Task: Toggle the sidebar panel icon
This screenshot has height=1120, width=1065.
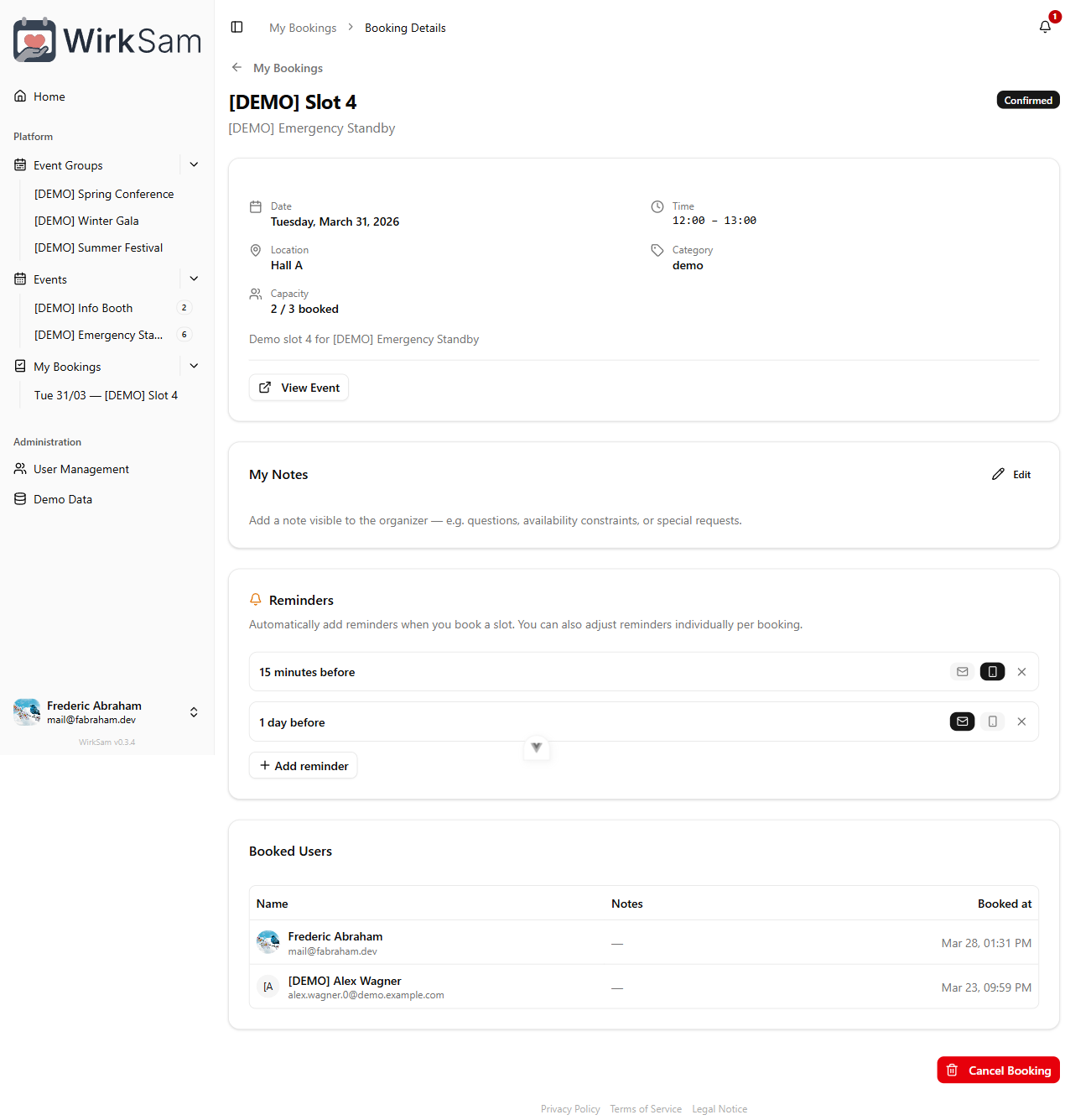Action: click(x=236, y=27)
